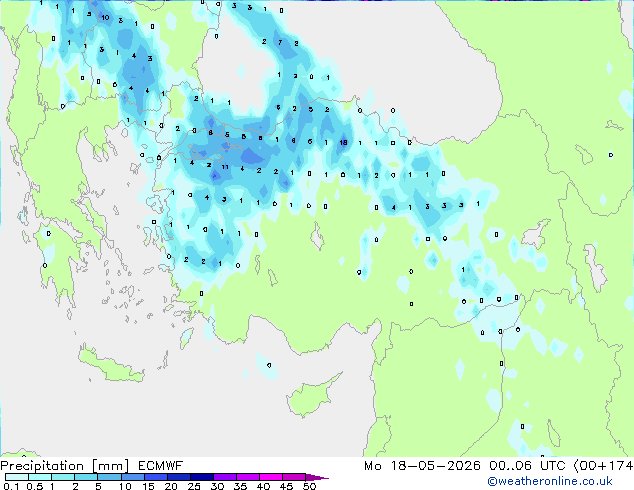Open the weatheronline.co.uk link
This screenshot has width=634, height=490.
(550, 481)
